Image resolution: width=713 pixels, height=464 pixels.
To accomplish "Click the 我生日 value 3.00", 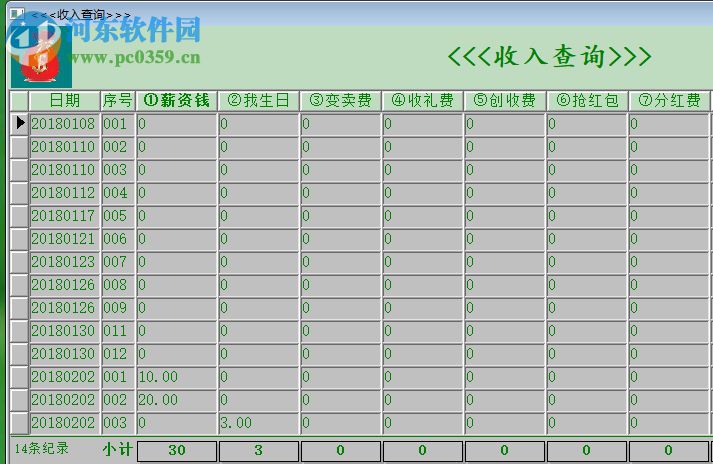I will click(258, 423).
